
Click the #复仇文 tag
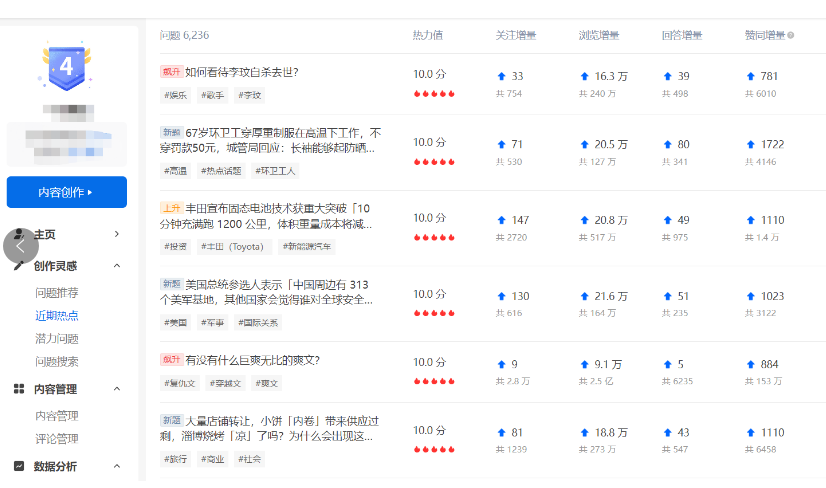(180, 383)
